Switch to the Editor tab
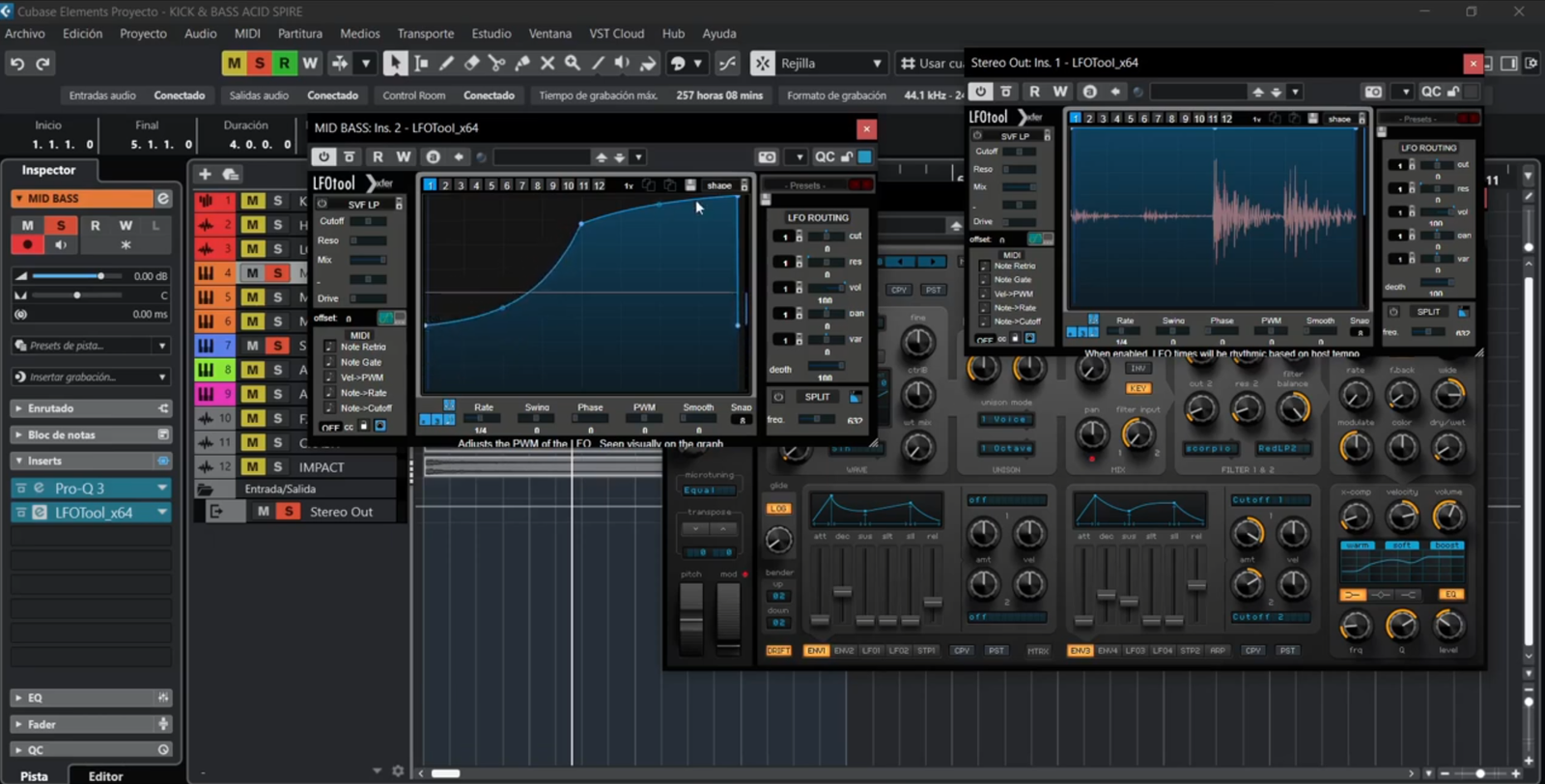1545x784 pixels. 105,775
